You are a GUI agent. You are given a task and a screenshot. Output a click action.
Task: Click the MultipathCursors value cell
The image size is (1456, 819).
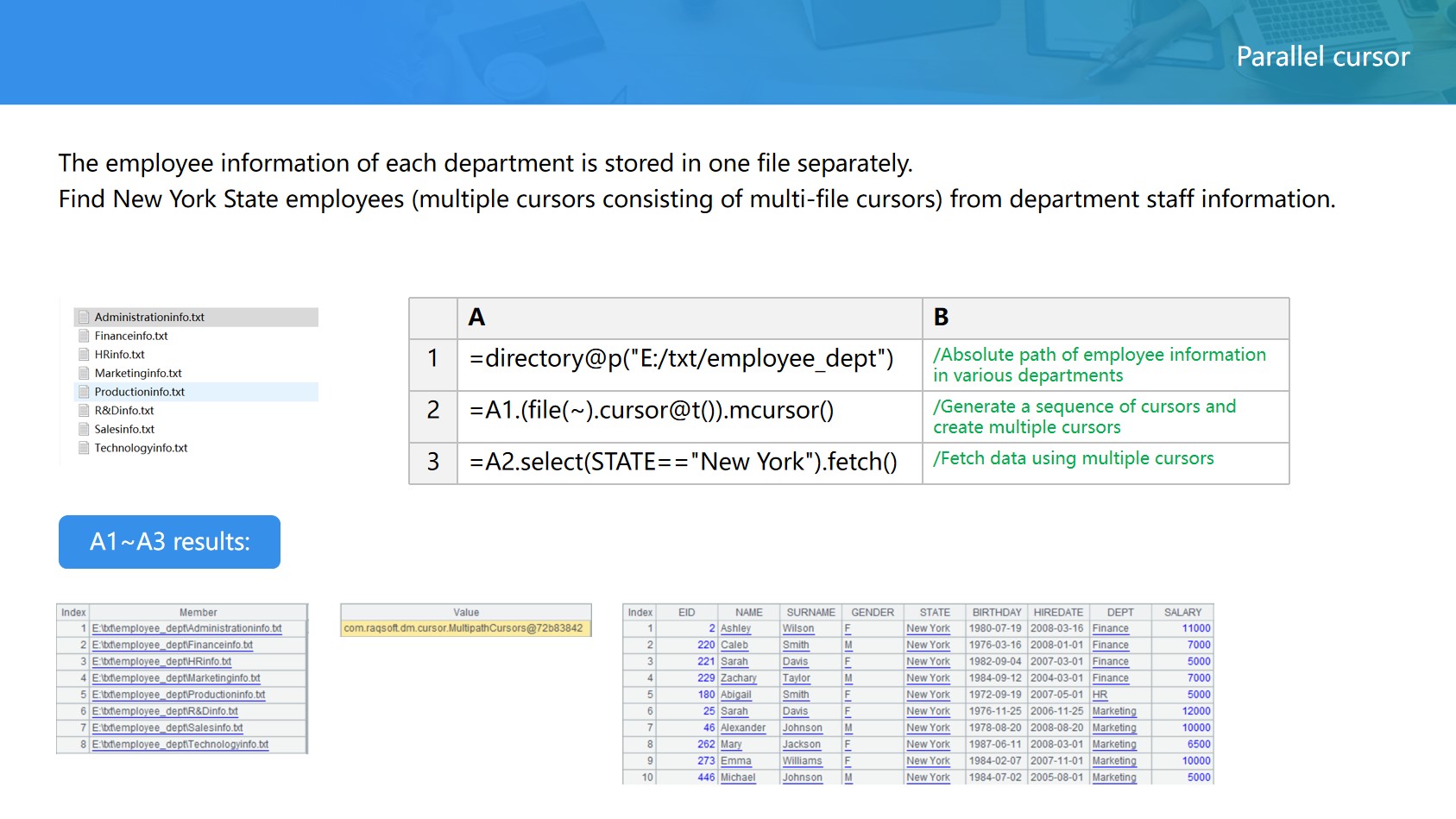click(x=464, y=629)
